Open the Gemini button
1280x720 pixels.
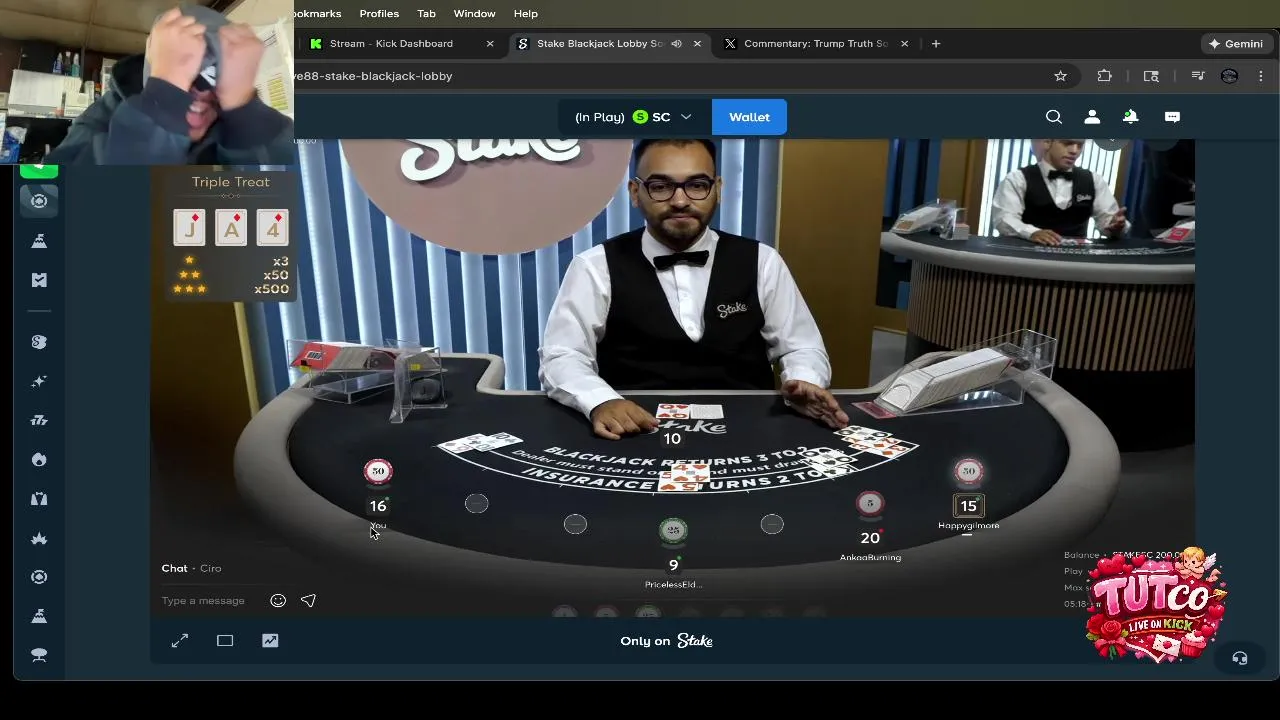[1236, 44]
